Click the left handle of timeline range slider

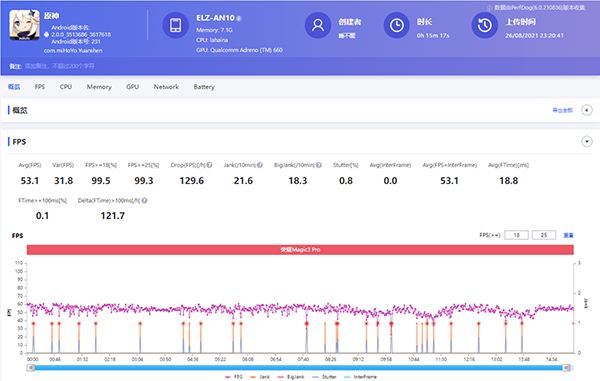coord(31,368)
